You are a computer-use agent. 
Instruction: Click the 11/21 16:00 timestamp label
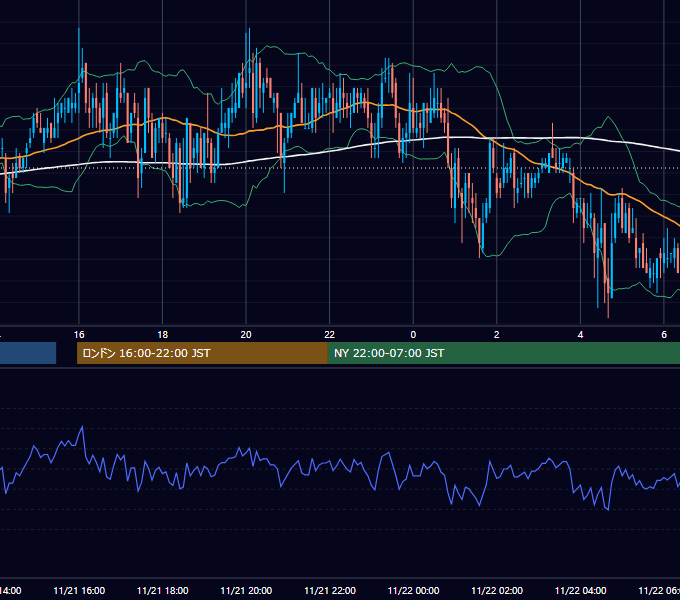tap(79, 590)
